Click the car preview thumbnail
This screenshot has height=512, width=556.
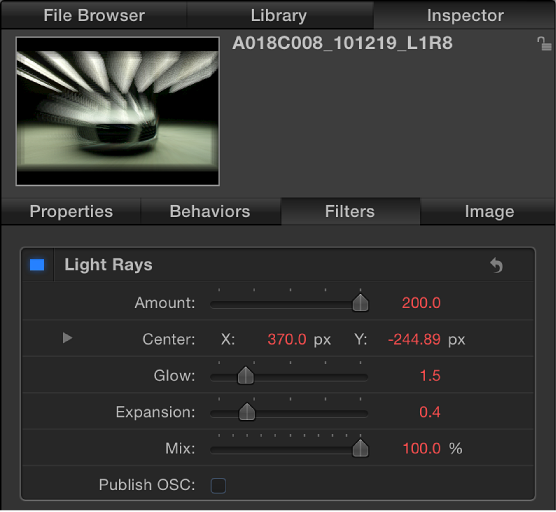click(118, 111)
